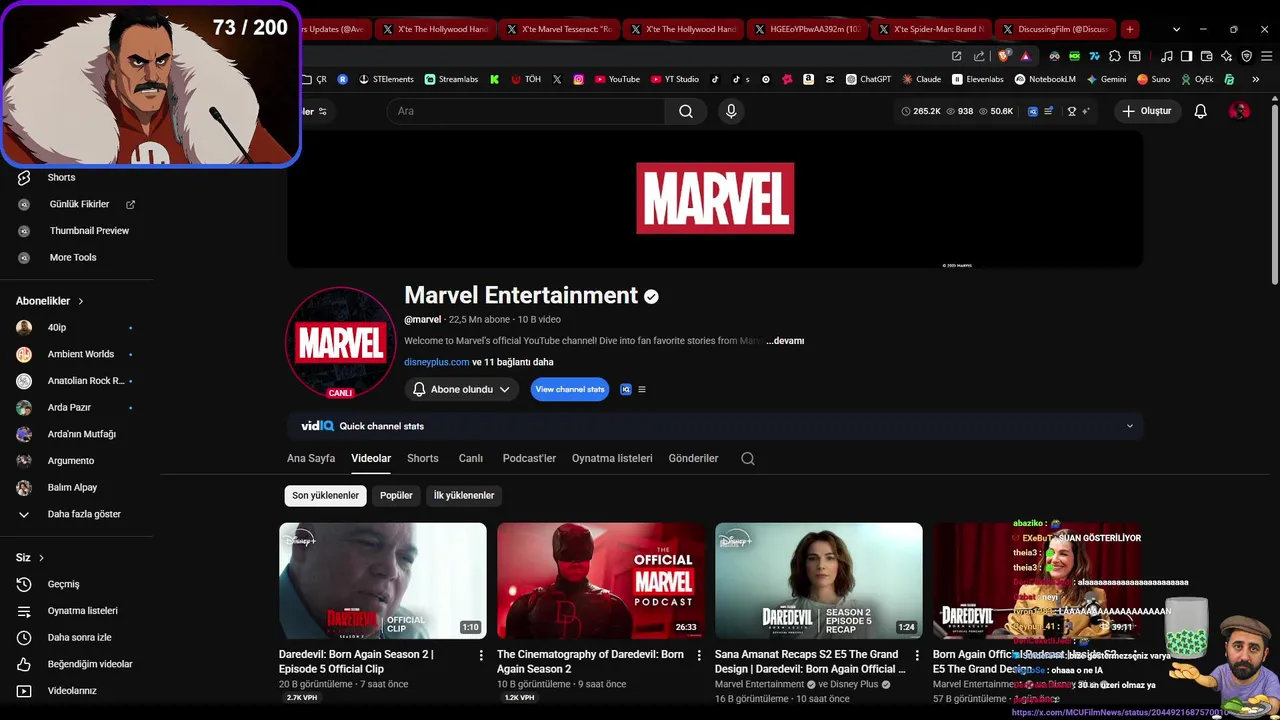This screenshot has width=1280, height=720.
Task: Open the Elevenlabs bookmark
Action: (x=978, y=79)
